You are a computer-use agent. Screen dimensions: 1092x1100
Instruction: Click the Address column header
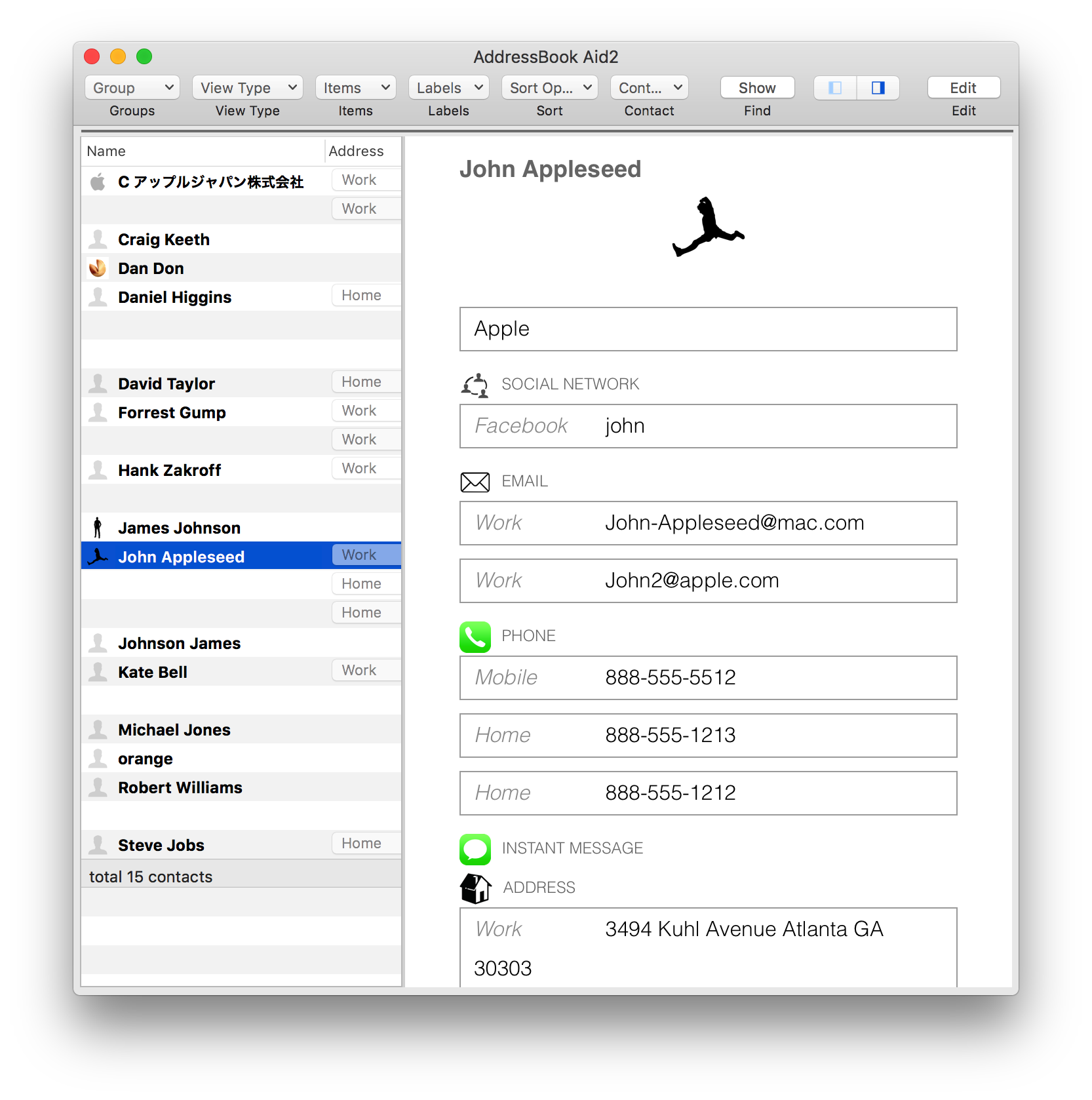(363, 151)
